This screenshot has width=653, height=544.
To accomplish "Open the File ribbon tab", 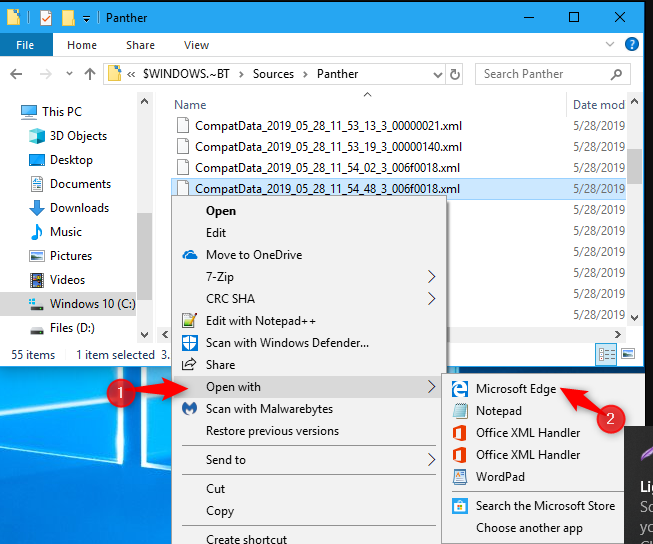I will (25, 45).
